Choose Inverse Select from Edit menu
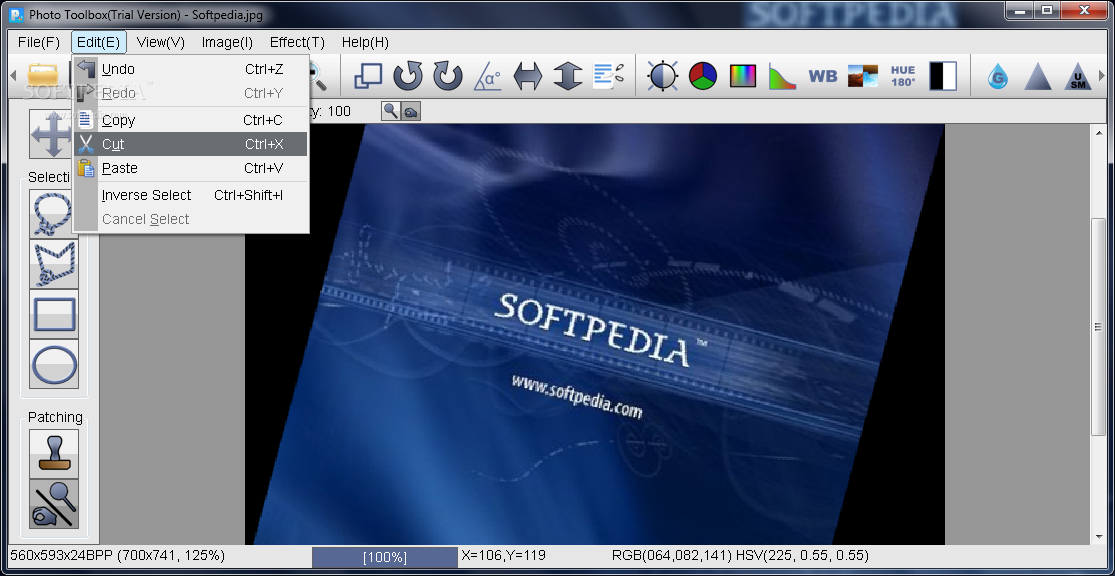The height and width of the screenshot is (576, 1115). (x=191, y=195)
